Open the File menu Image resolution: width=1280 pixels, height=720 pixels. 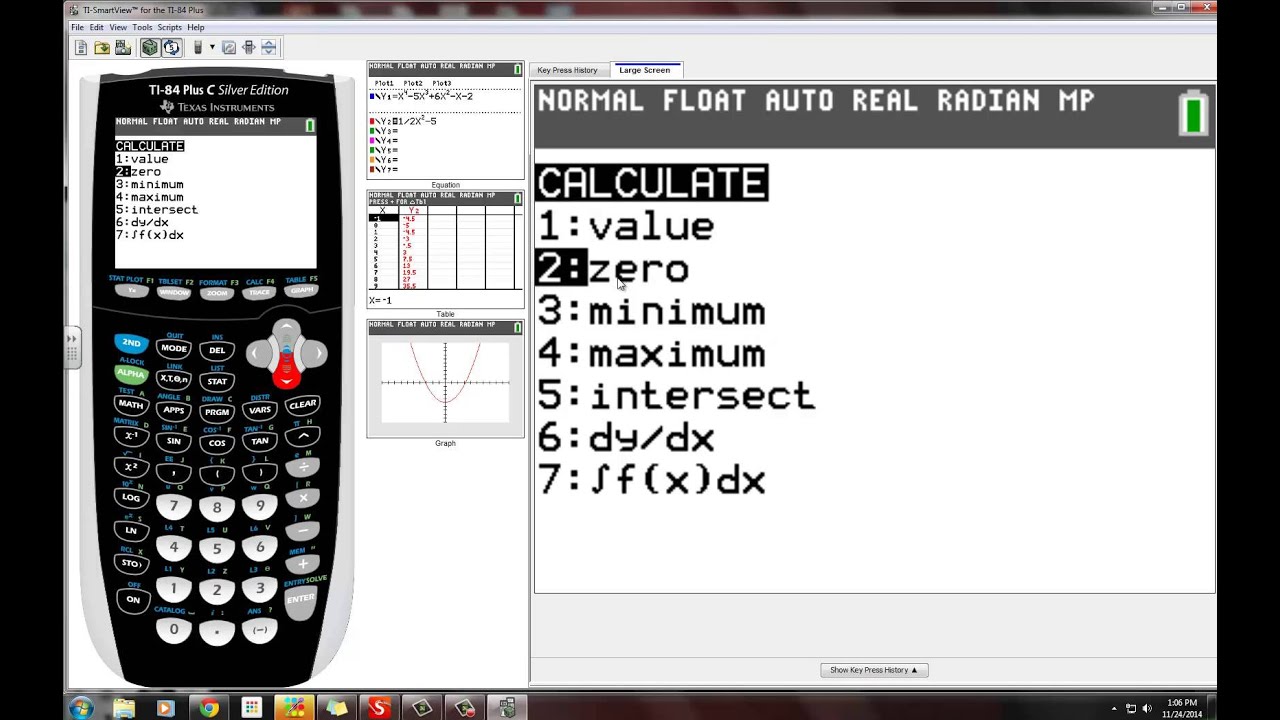(x=77, y=27)
